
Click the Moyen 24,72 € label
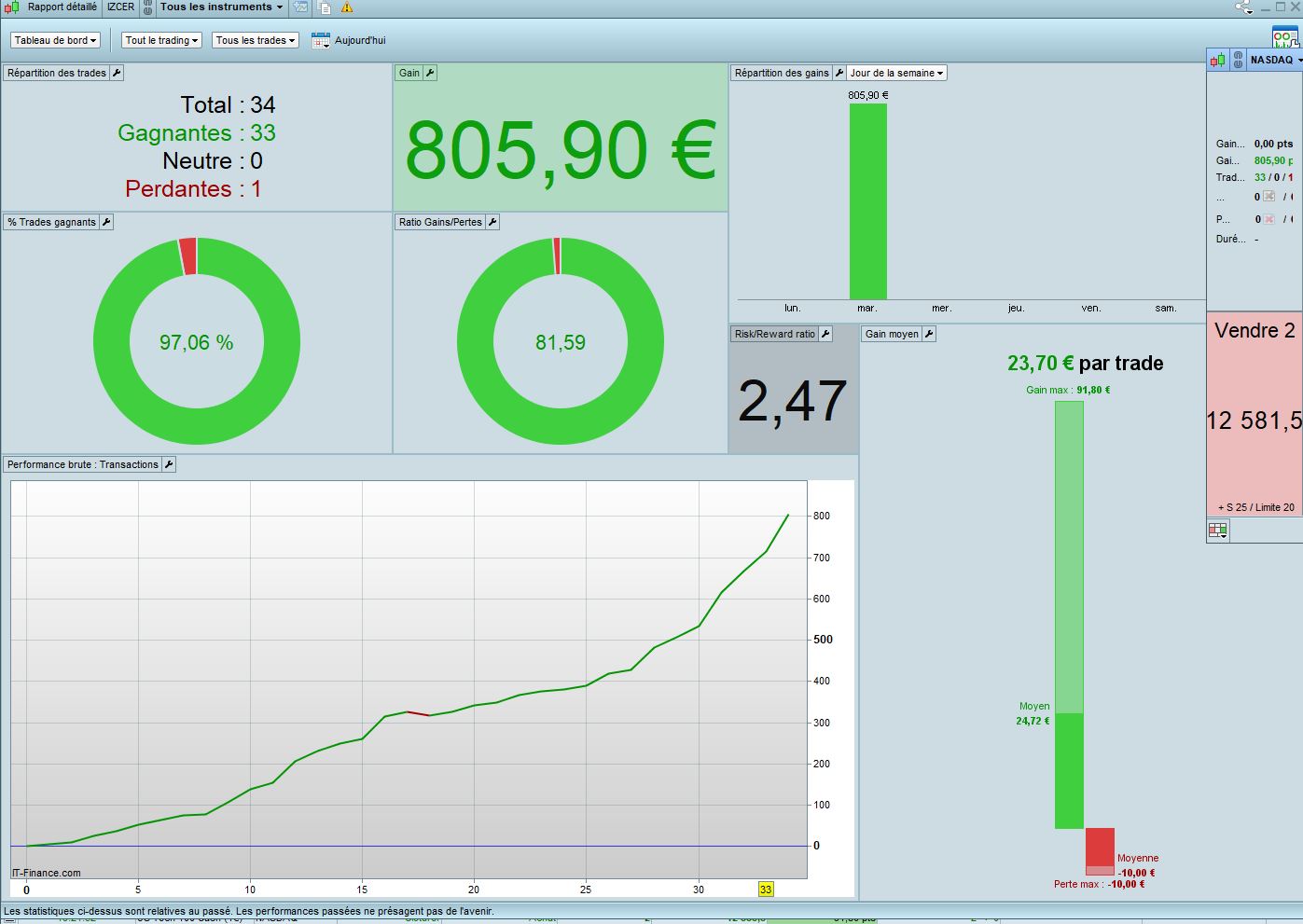pos(1033,713)
